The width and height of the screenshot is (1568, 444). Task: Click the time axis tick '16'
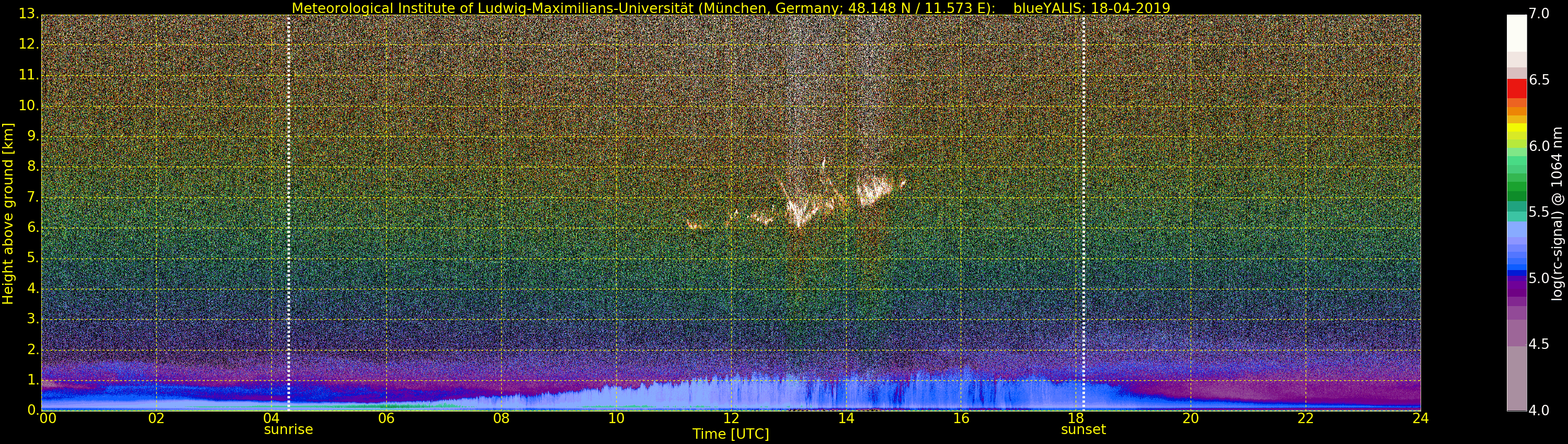point(961,418)
